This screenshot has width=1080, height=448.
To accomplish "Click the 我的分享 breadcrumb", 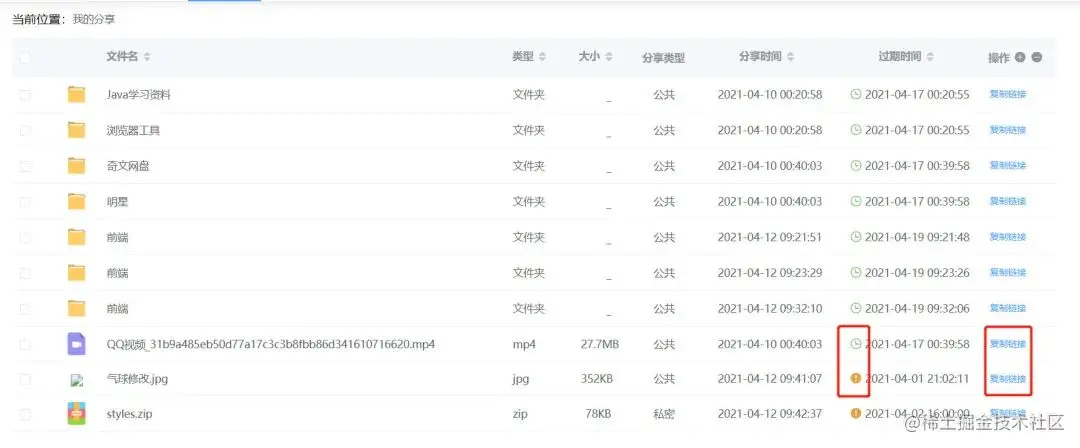I will pyautogui.click(x=94, y=19).
